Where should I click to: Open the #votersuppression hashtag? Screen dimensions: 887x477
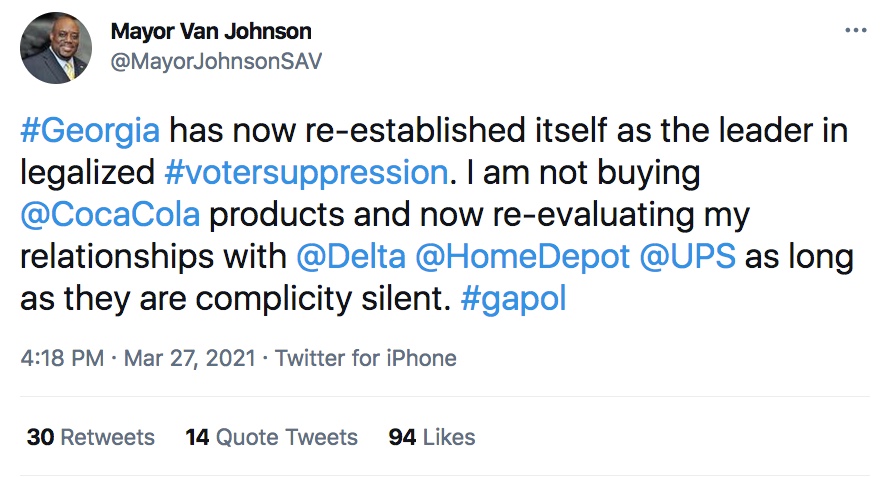tap(305, 174)
